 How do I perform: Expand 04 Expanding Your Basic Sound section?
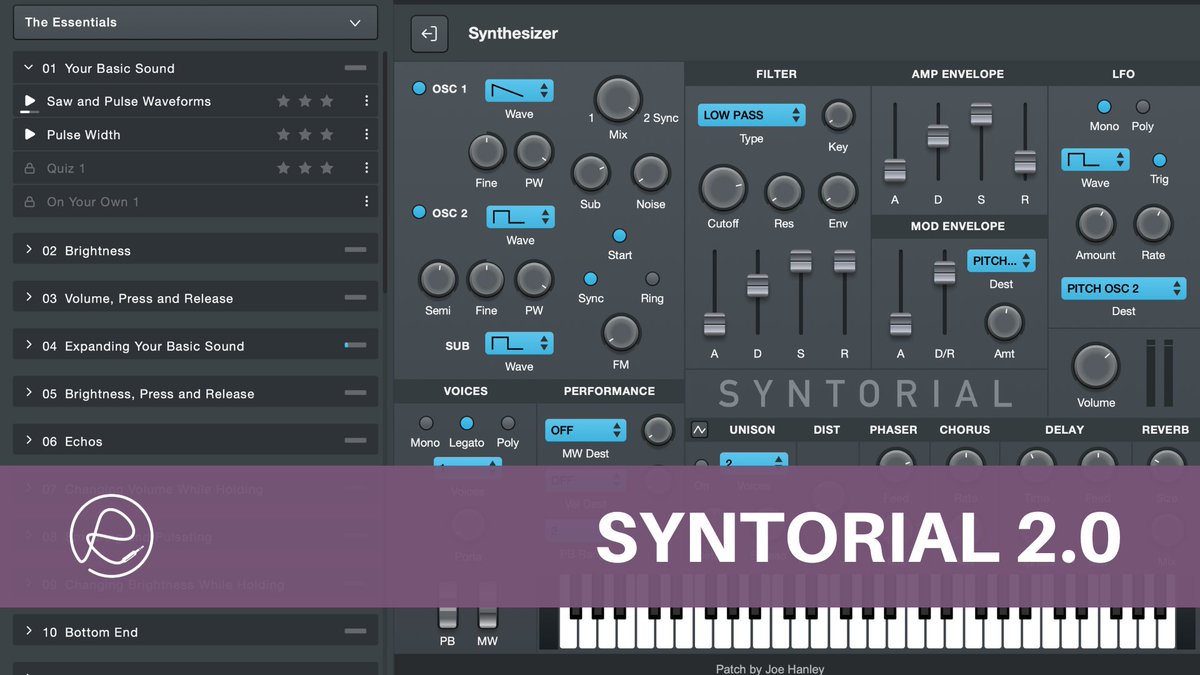(195, 346)
